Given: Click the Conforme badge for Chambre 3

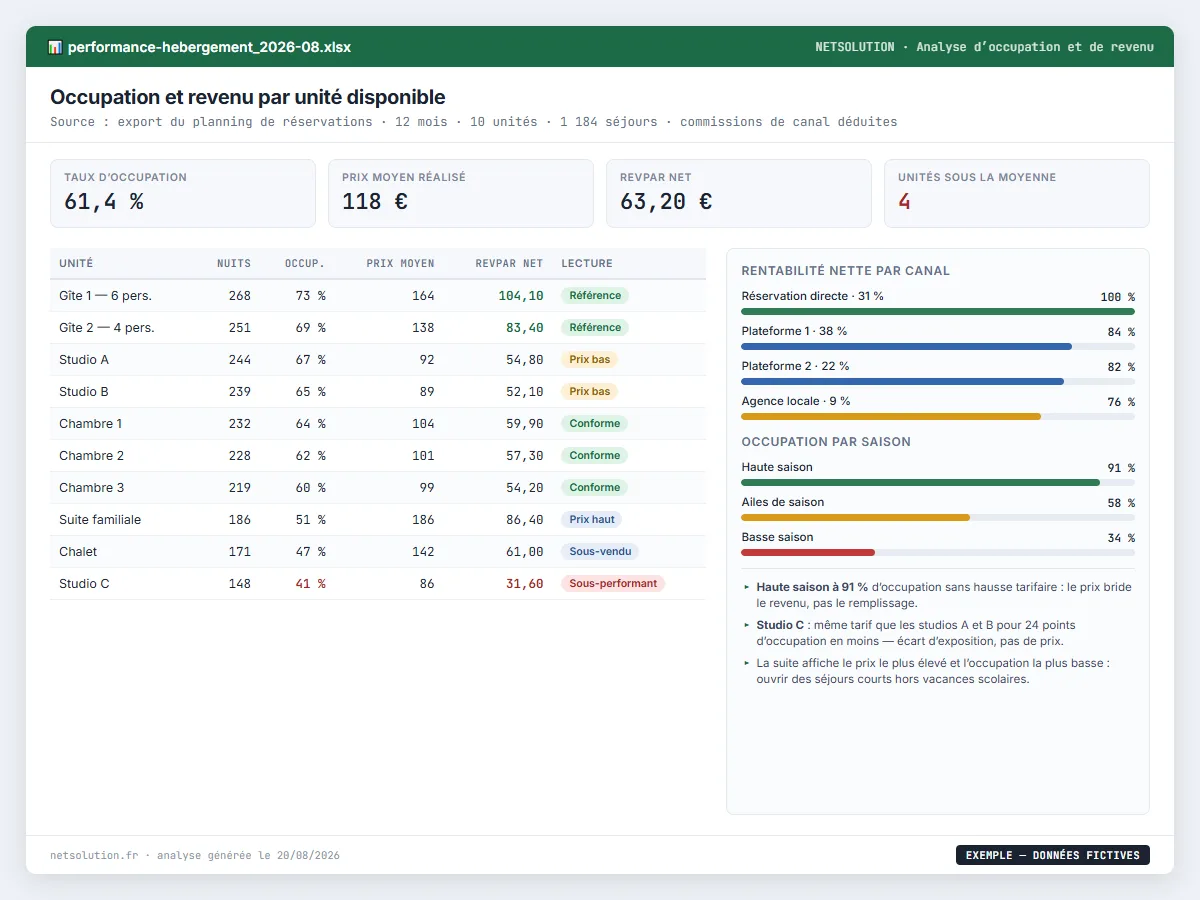Looking at the screenshot, I should pyautogui.click(x=595, y=488).
